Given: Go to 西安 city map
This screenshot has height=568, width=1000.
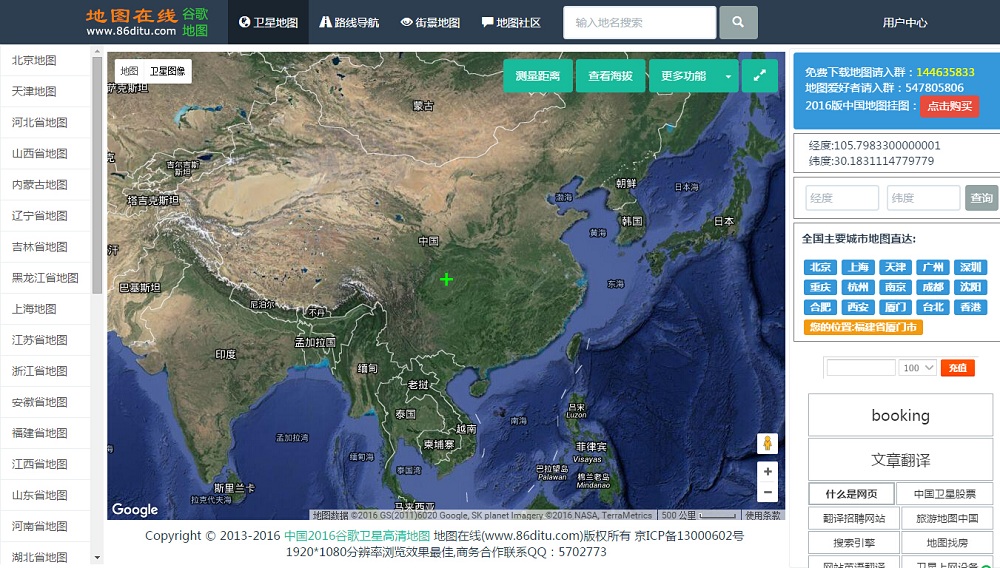Looking at the screenshot, I should tap(858, 307).
